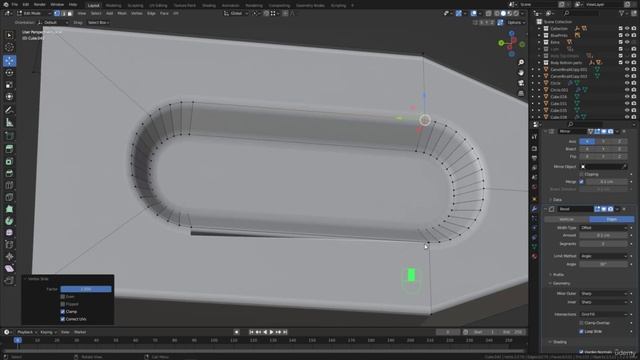
Task: Collapse the Bevel Geometry section
Action: [x=560, y=283]
